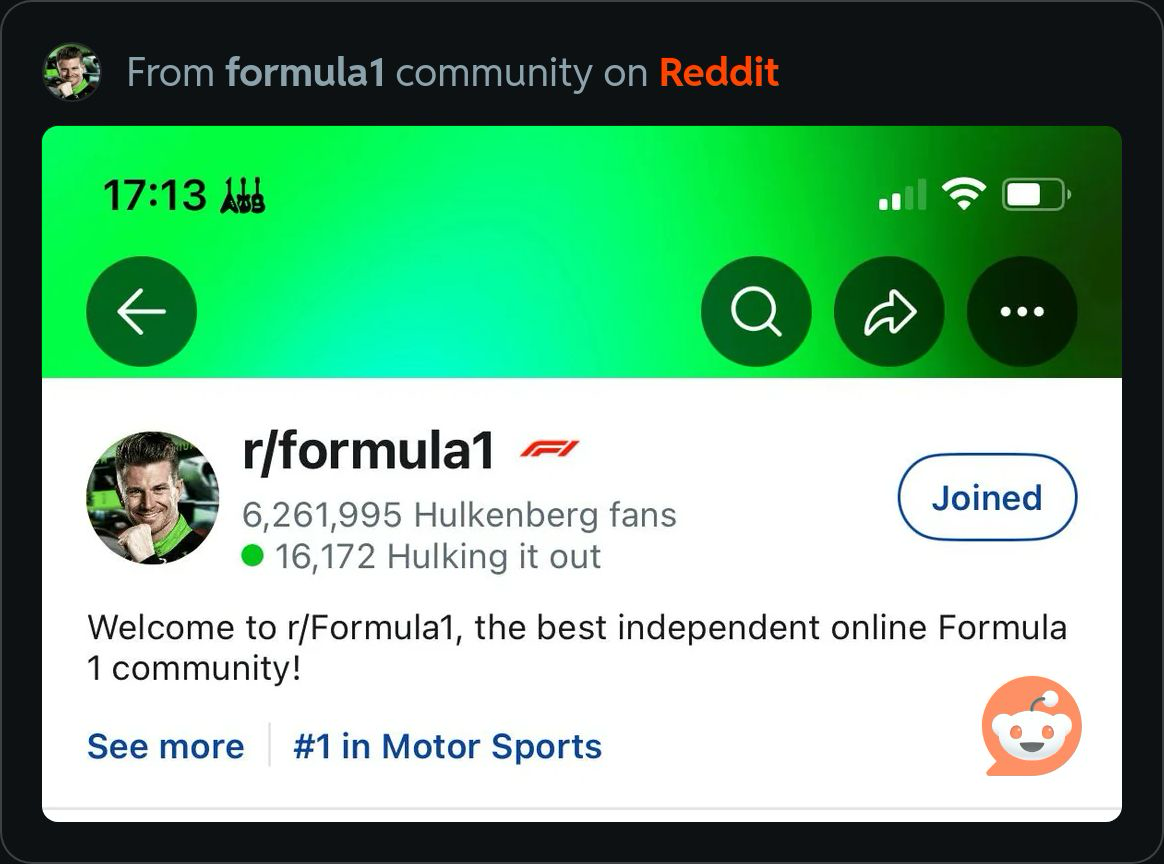Click the small avatar beside From formula1
Image resolution: width=1164 pixels, height=864 pixels.
[x=72, y=72]
